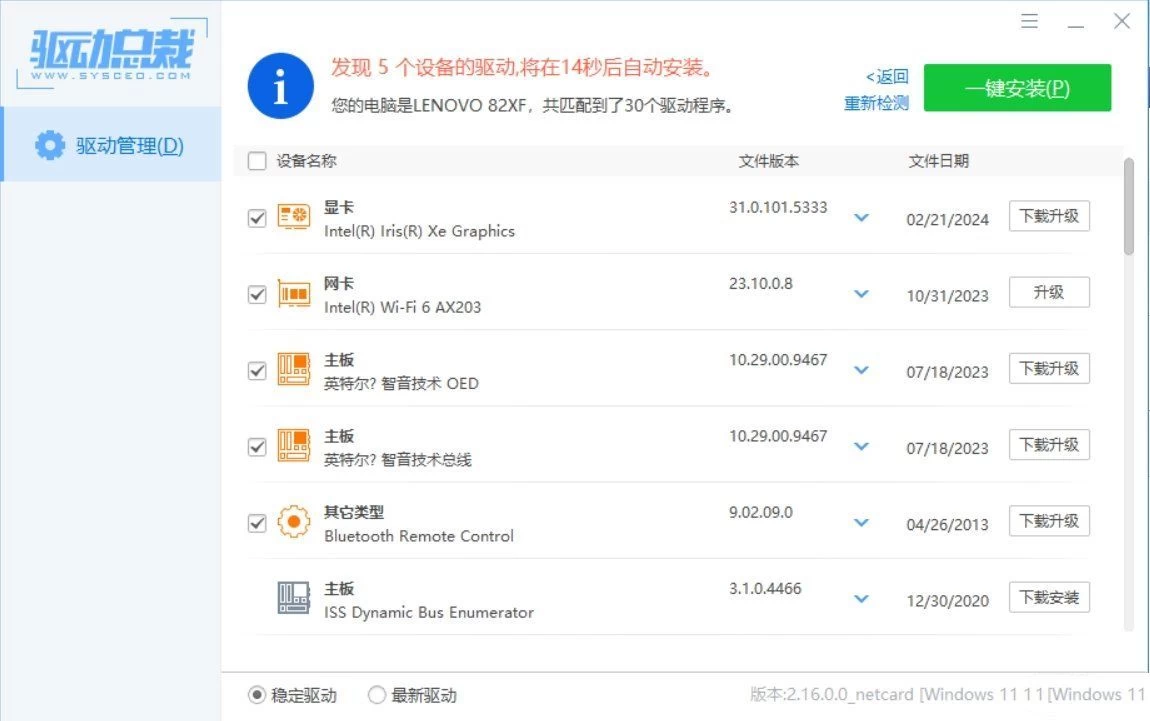Uncheck the Bluetooth Remote Control checkbox
Viewport: 1150px width, 721px height.
257,523
